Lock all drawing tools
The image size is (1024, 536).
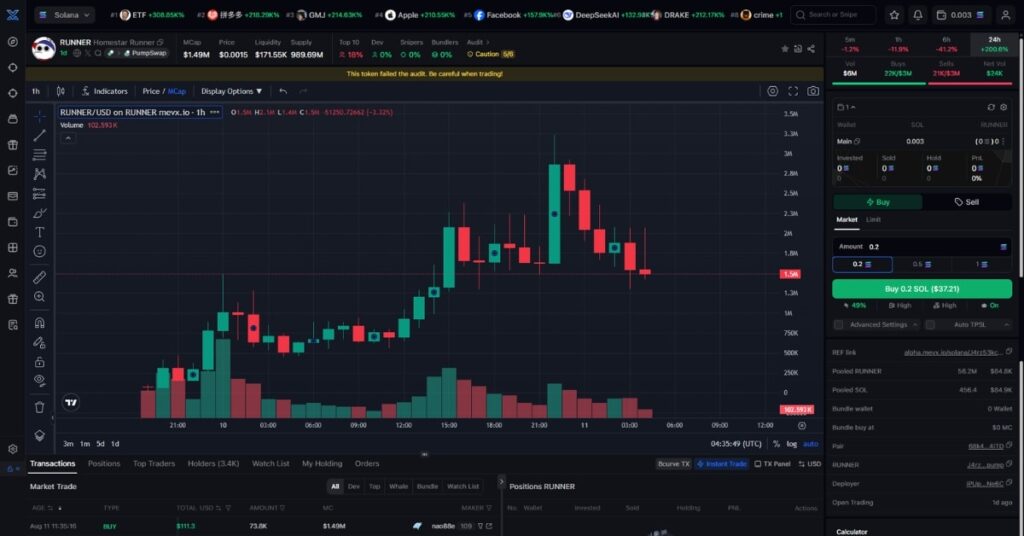(39, 362)
